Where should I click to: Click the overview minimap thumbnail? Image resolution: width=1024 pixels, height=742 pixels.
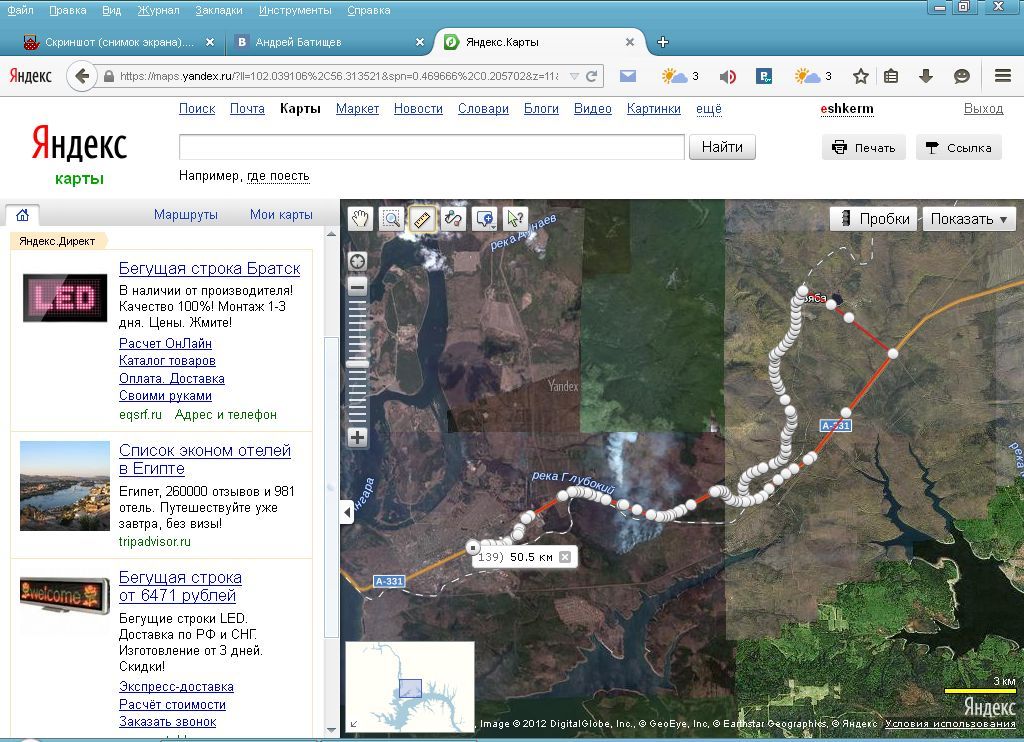click(409, 686)
